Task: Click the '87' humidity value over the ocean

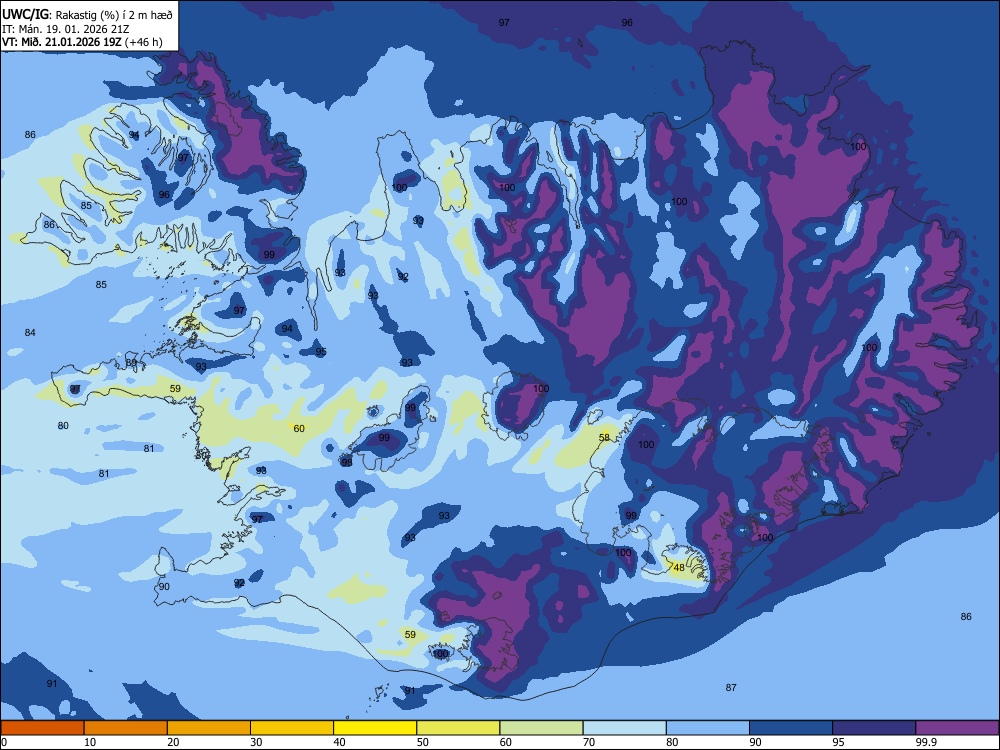Action: (x=731, y=688)
